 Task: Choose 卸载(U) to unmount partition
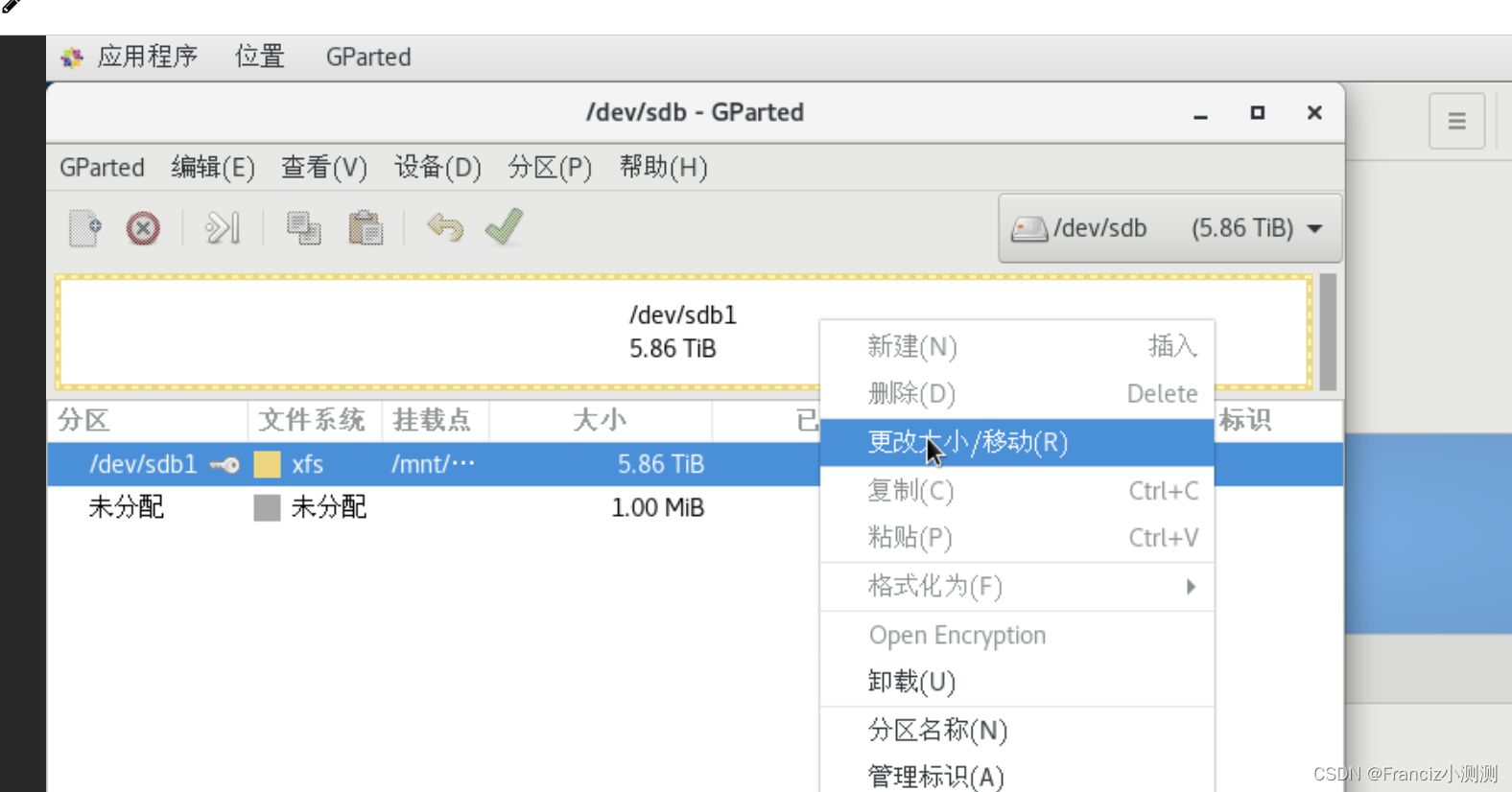click(1017, 682)
